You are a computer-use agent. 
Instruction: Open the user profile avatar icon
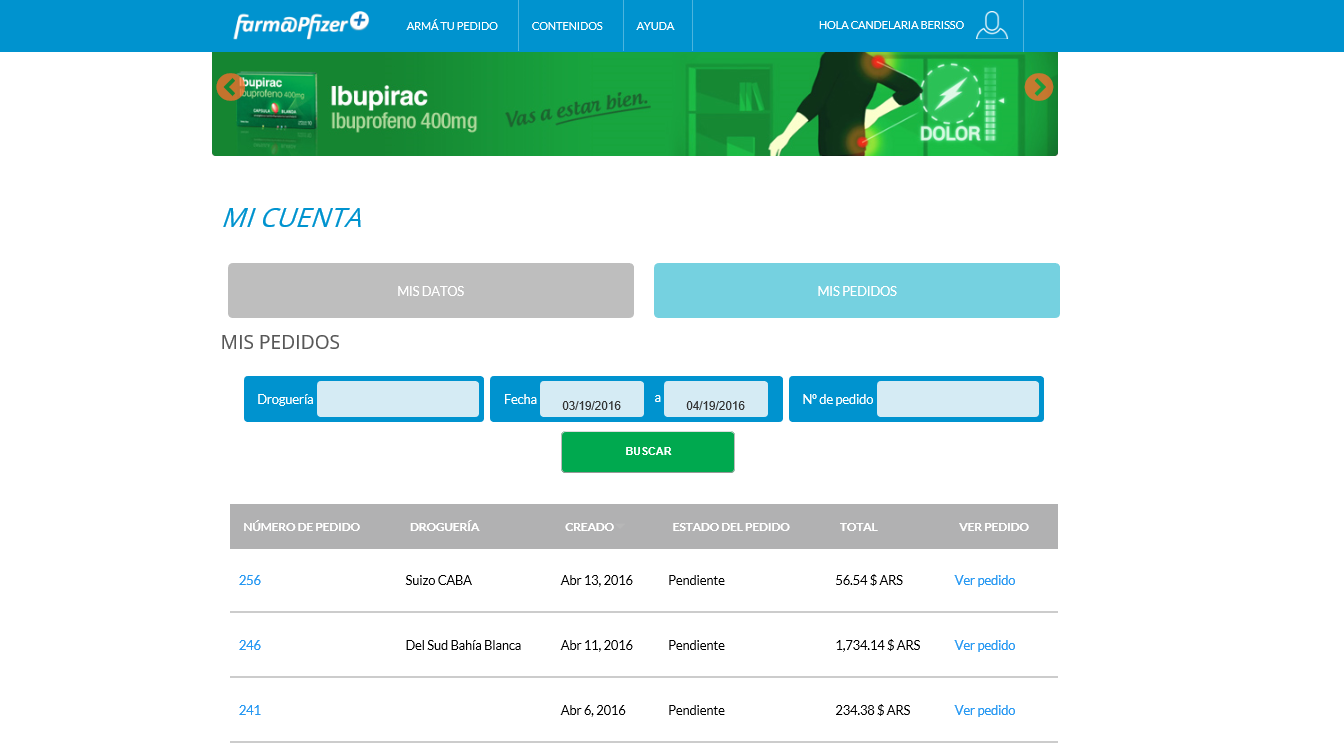(x=992, y=25)
